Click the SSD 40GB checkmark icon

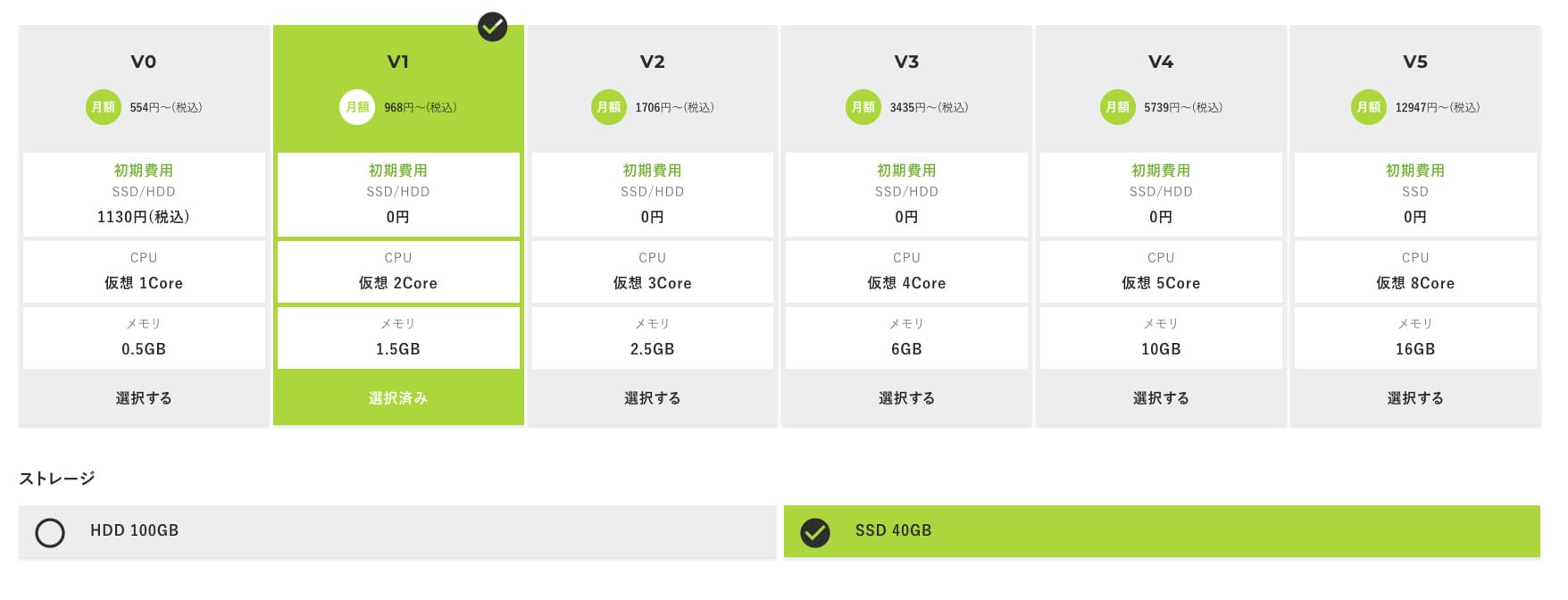(814, 532)
